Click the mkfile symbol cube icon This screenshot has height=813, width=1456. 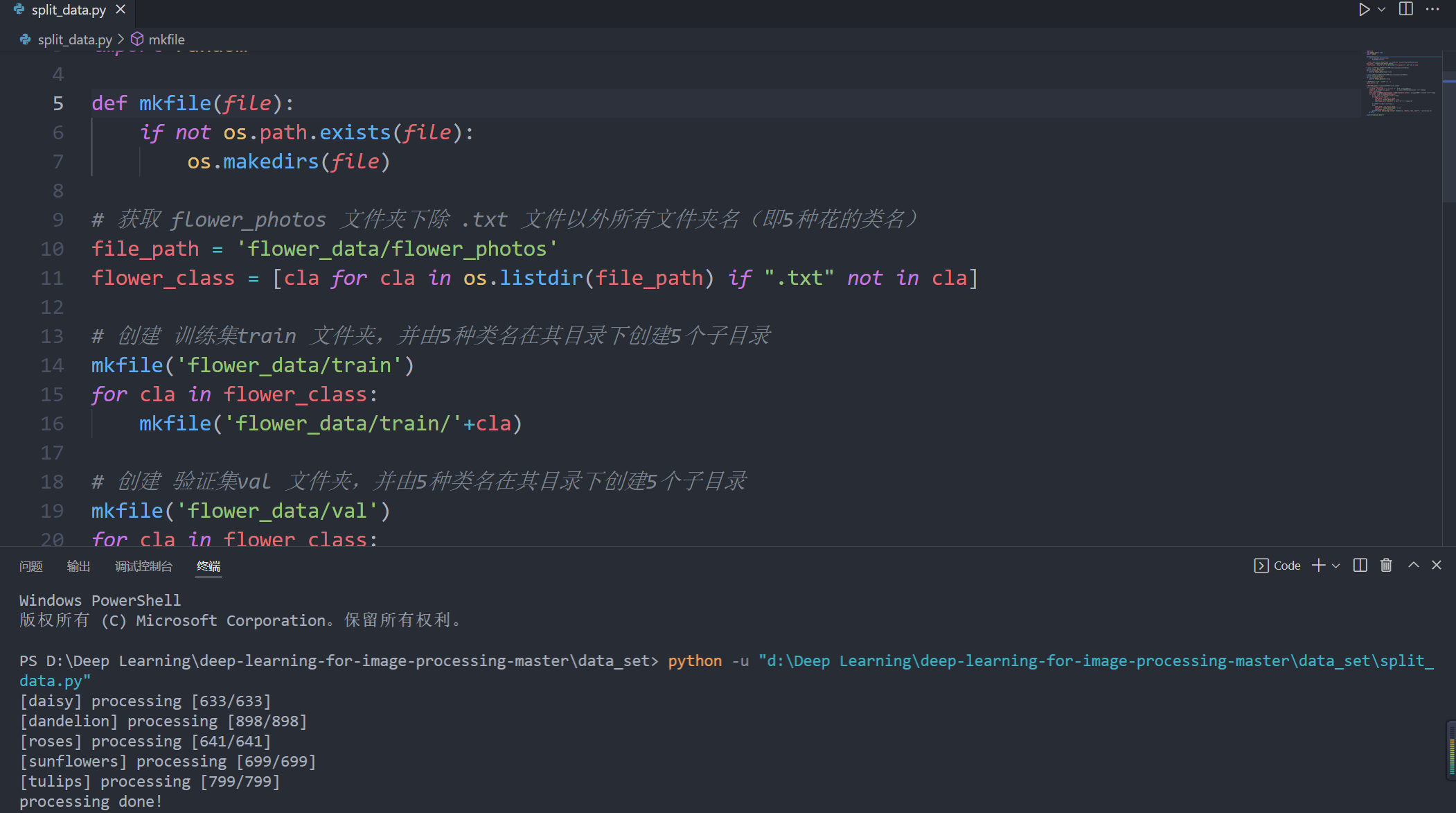click(137, 40)
